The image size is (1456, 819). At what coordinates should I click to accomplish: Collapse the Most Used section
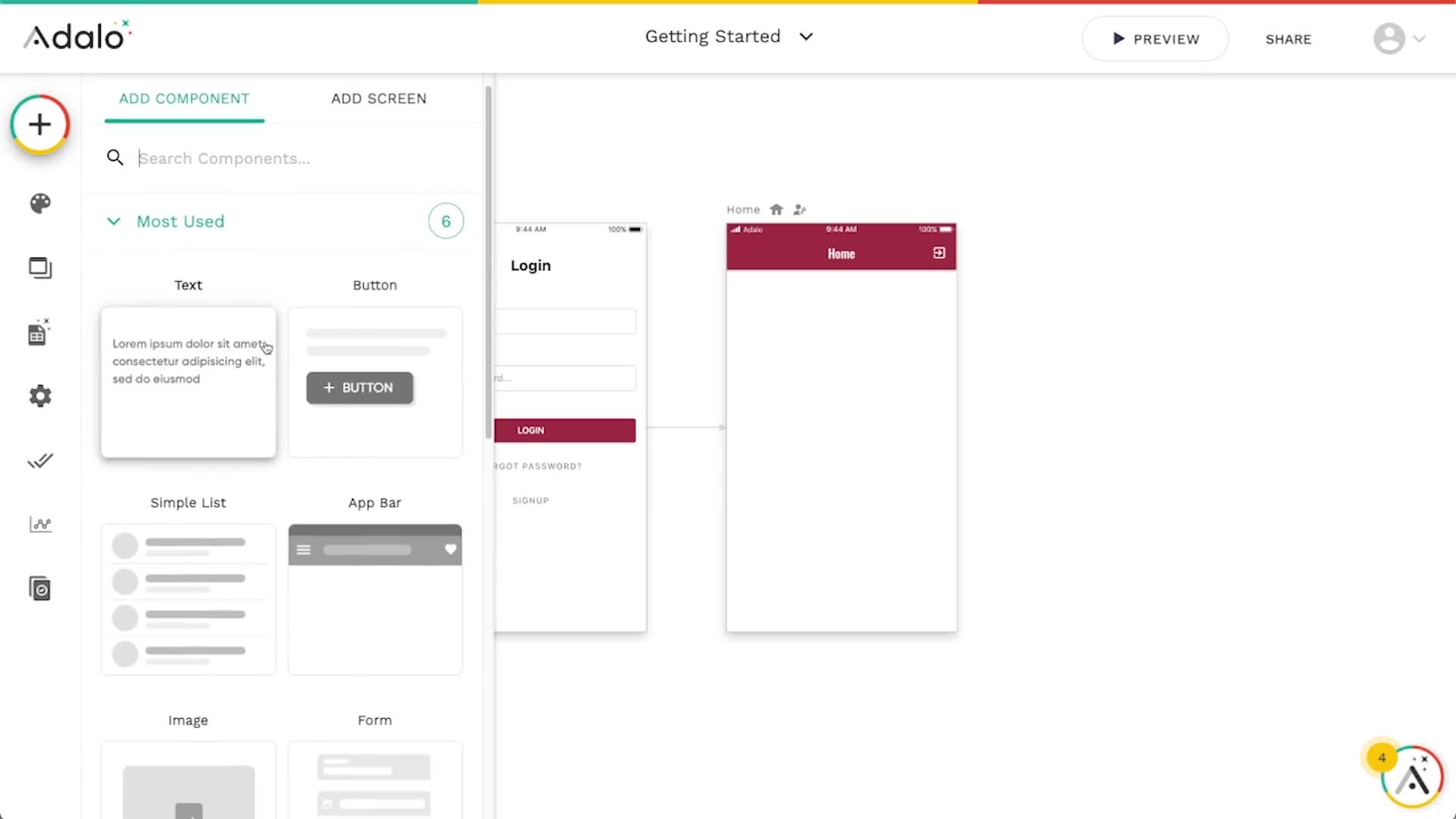pyautogui.click(x=114, y=221)
